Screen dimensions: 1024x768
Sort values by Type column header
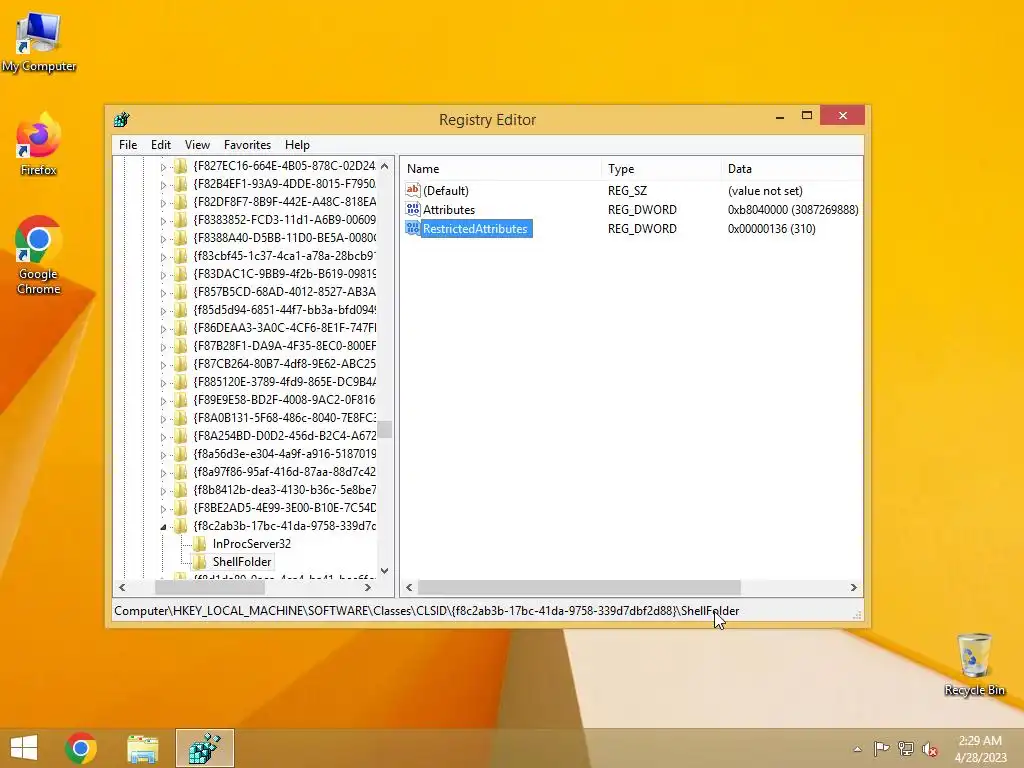tap(661, 168)
